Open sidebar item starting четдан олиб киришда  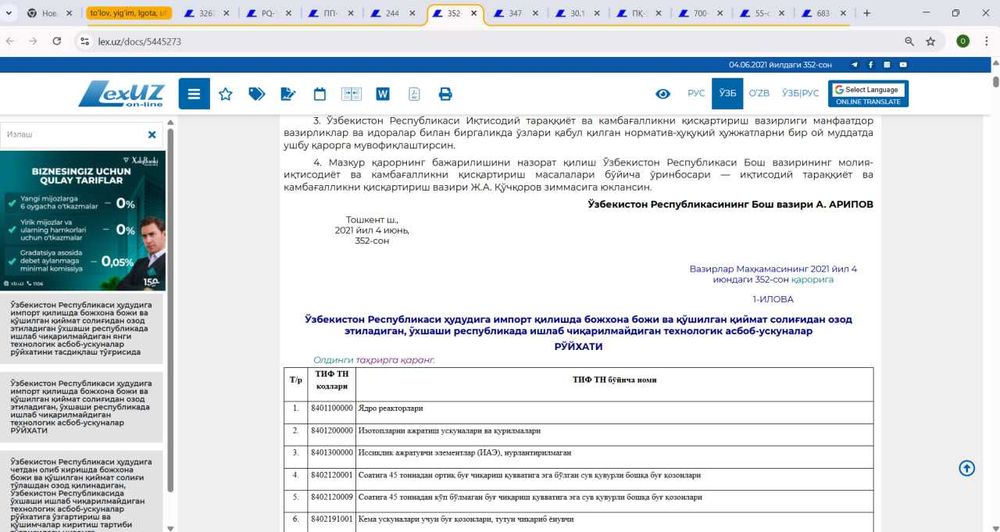(x=81, y=491)
